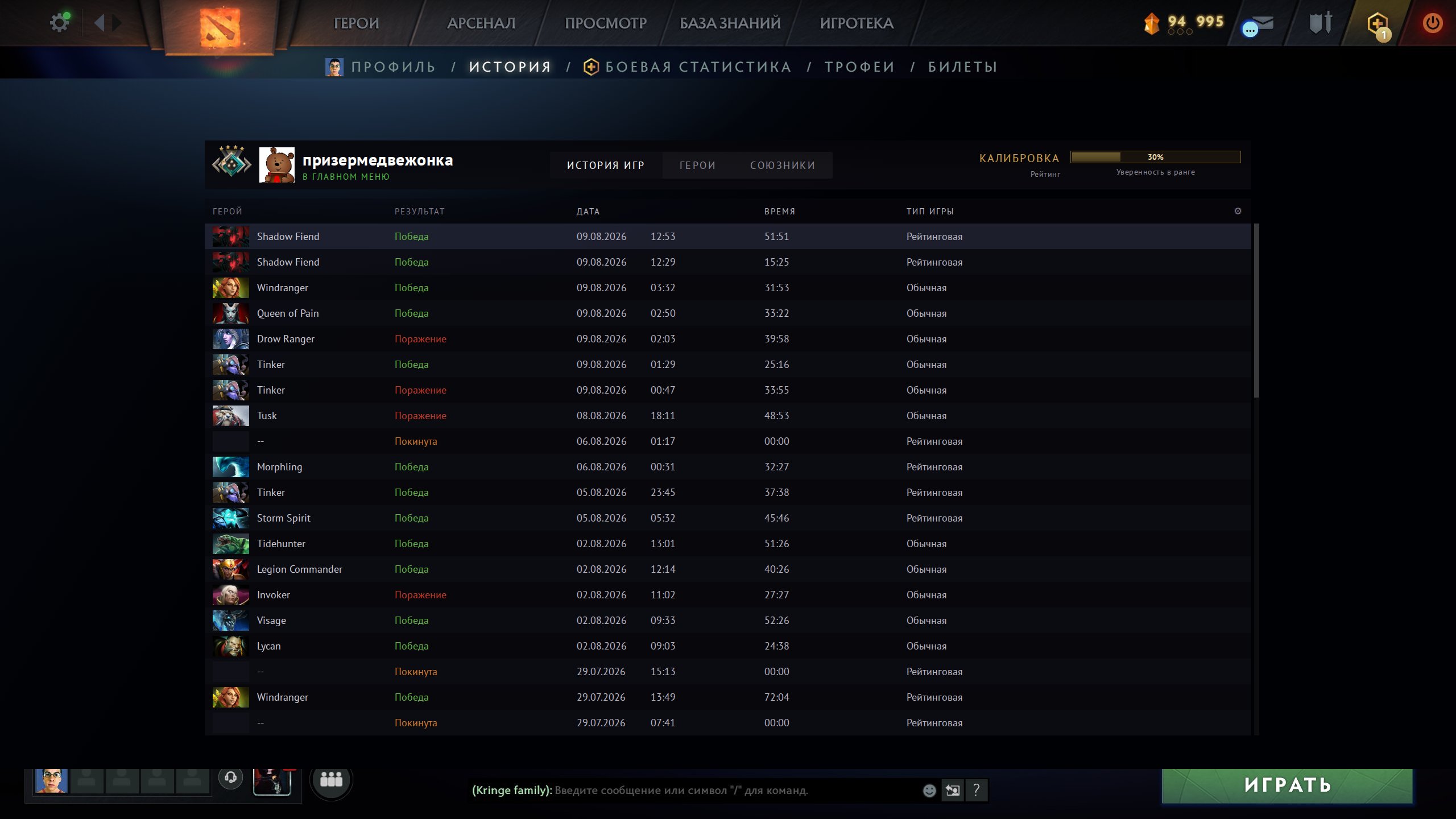1456x819 pixels.
Task: Select the Tinker match lasting 25:16
Action: [x=728, y=365]
